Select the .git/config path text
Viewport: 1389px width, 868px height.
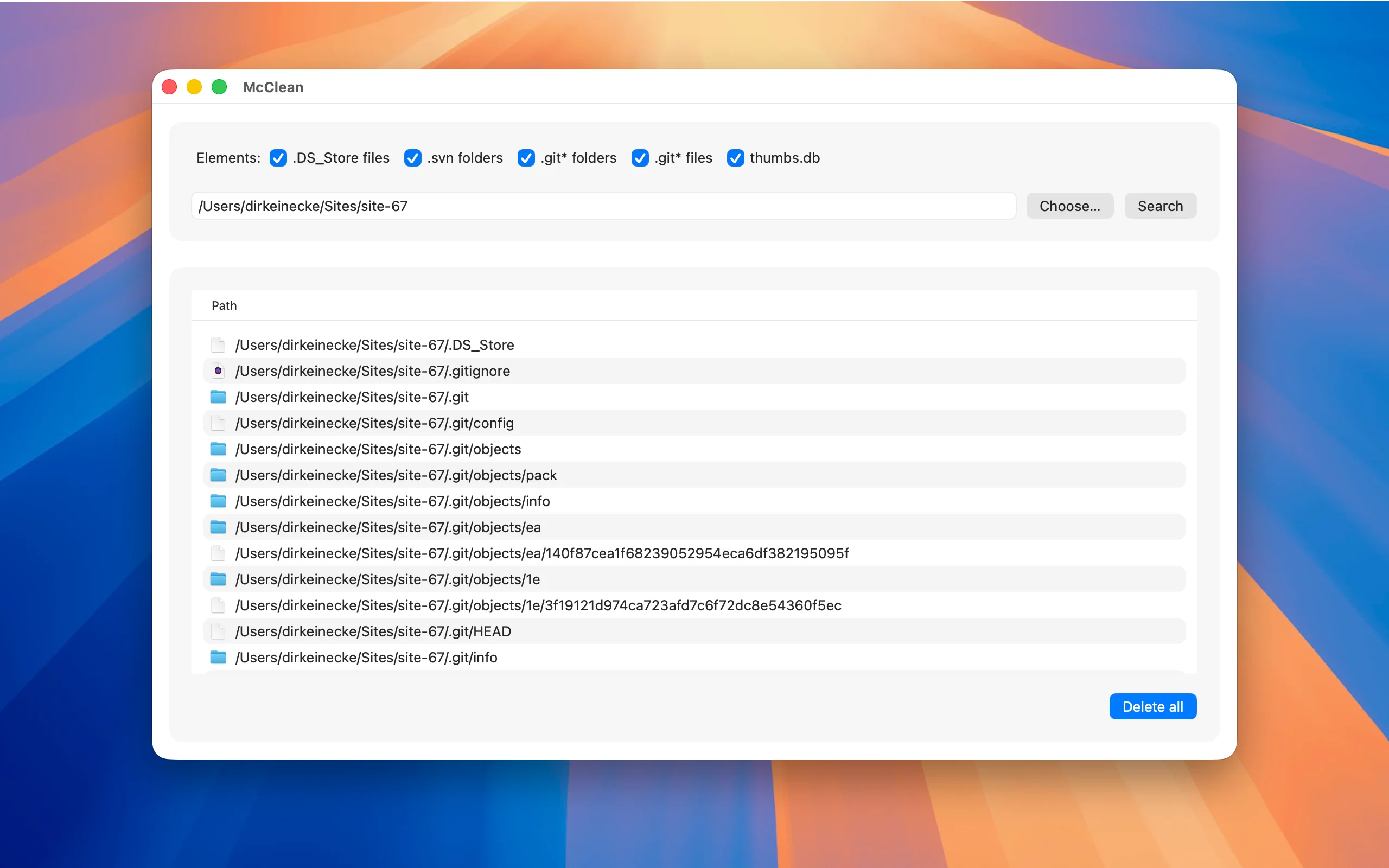click(375, 423)
